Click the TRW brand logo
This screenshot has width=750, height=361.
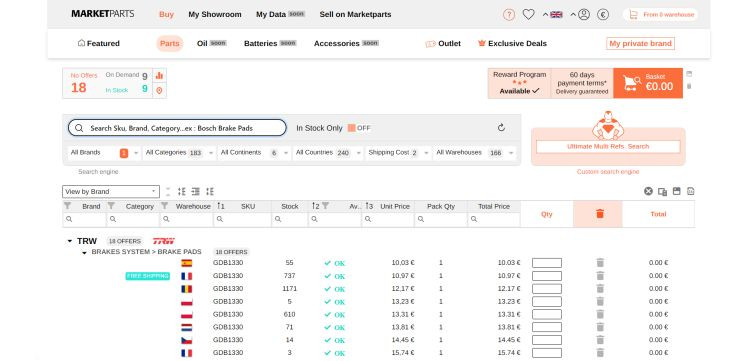(163, 241)
